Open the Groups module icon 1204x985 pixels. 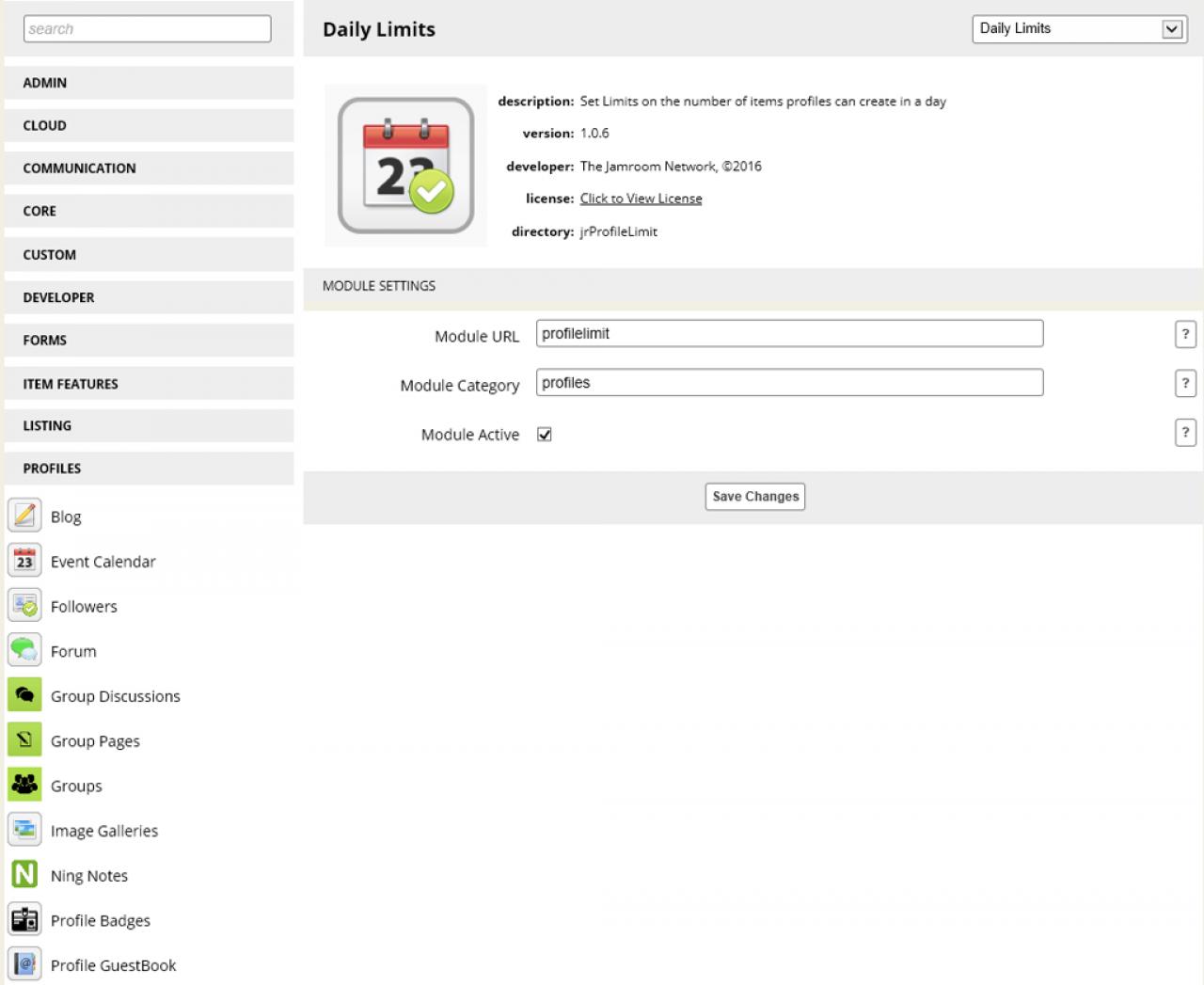coord(24,785)
